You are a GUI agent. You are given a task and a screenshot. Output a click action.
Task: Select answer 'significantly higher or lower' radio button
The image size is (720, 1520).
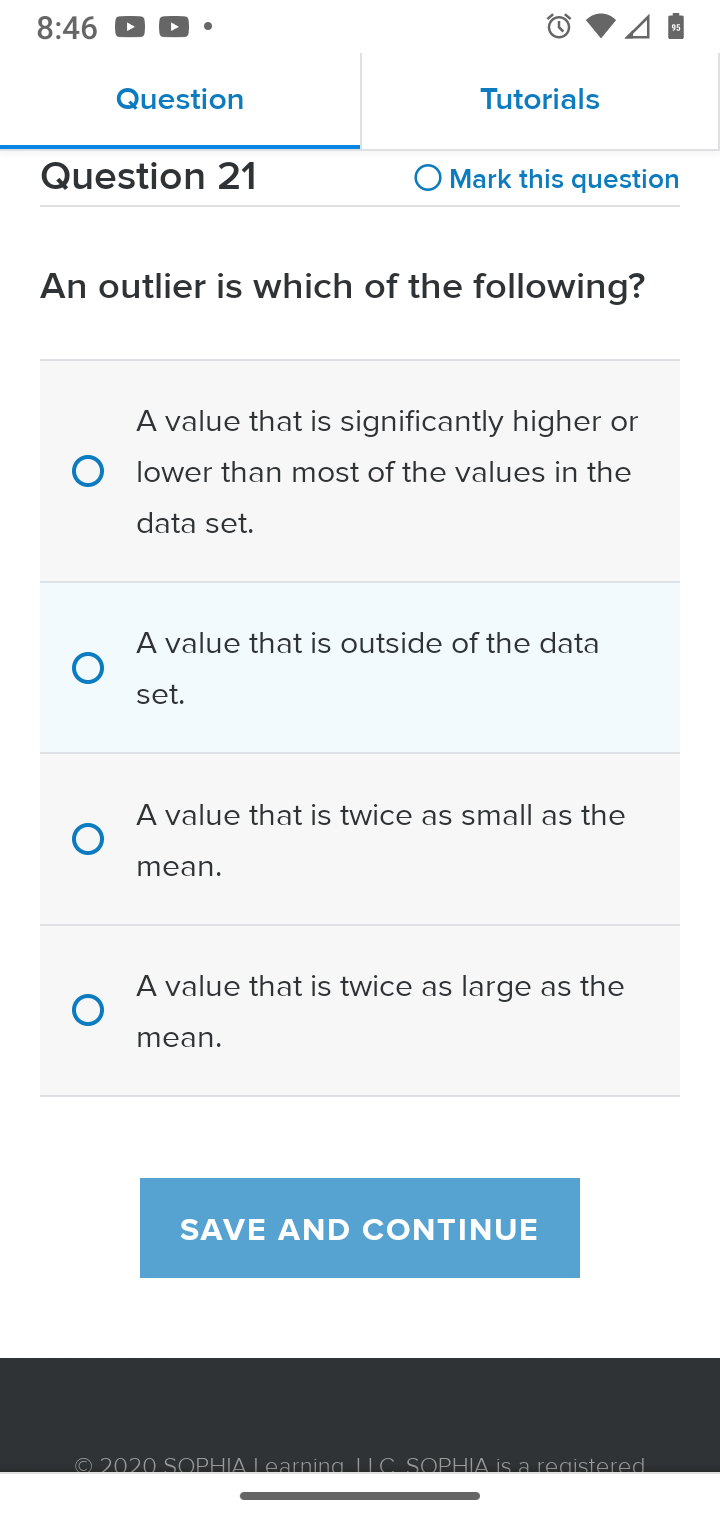[x=88, y=471]
